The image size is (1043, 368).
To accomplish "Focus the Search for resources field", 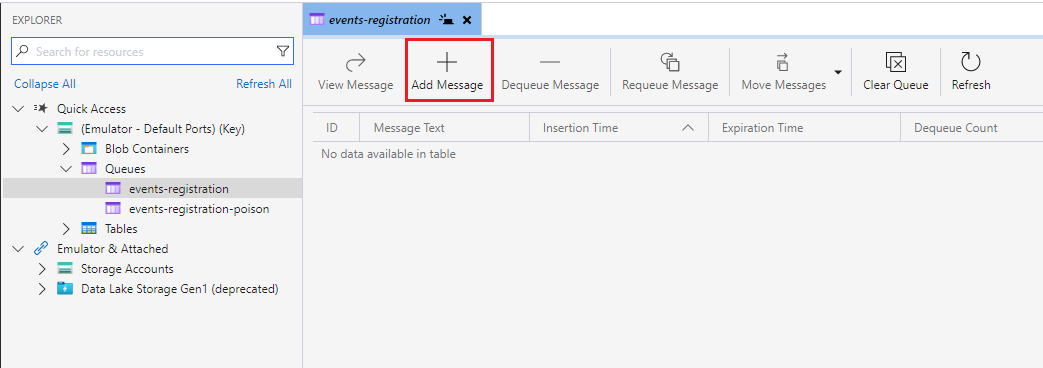I will [152, 51].
